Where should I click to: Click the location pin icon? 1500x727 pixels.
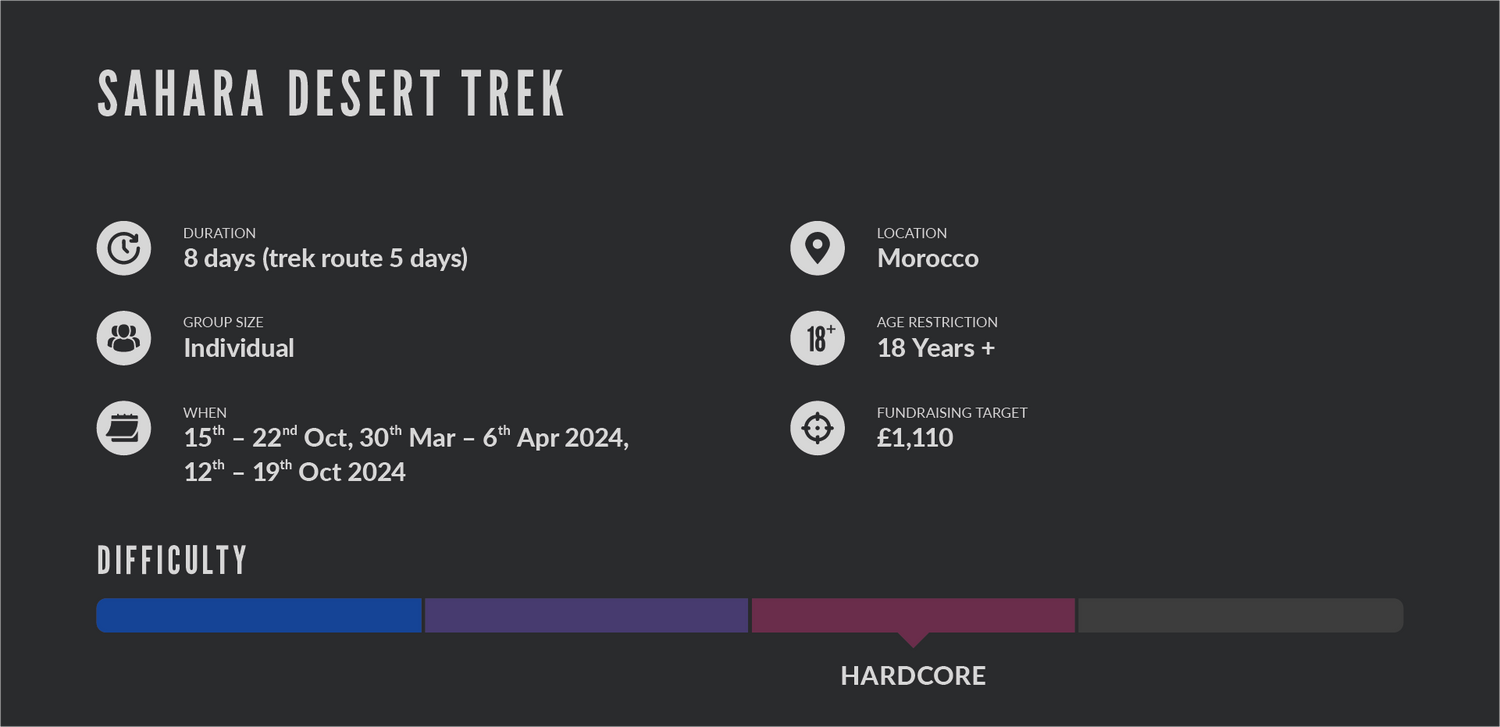click(818, 248)
